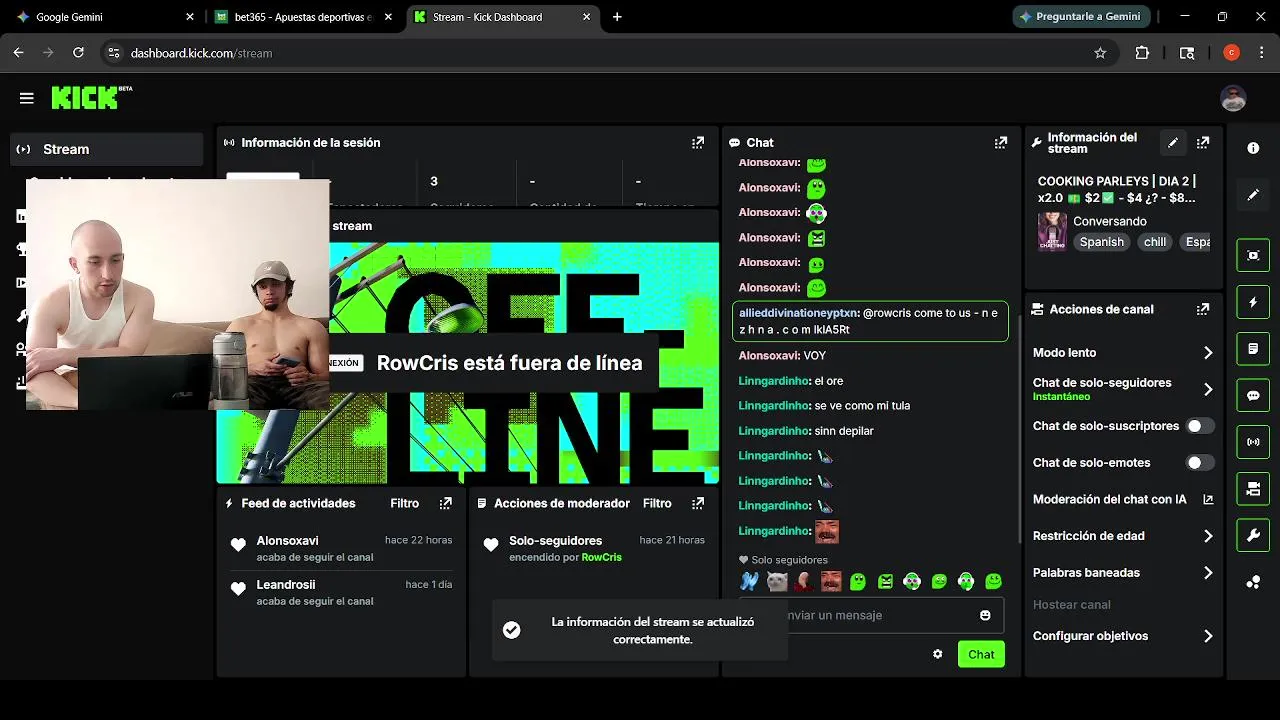Toggle the chat bubble widget in sidebar
1280x720 pixels.
coord(1253,395)
